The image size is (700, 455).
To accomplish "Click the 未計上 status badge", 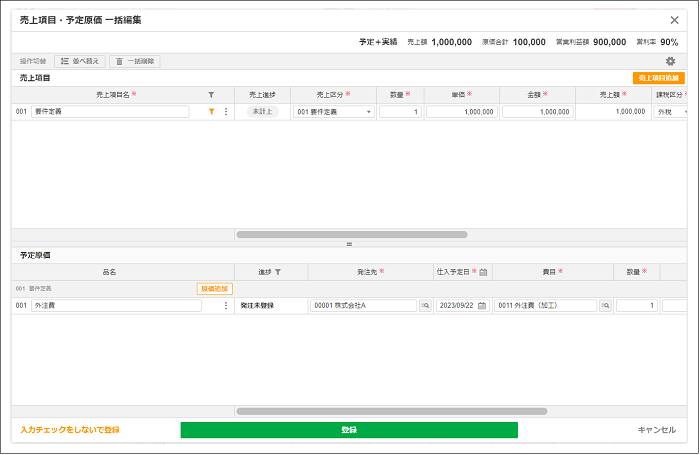I will (262, 112).
